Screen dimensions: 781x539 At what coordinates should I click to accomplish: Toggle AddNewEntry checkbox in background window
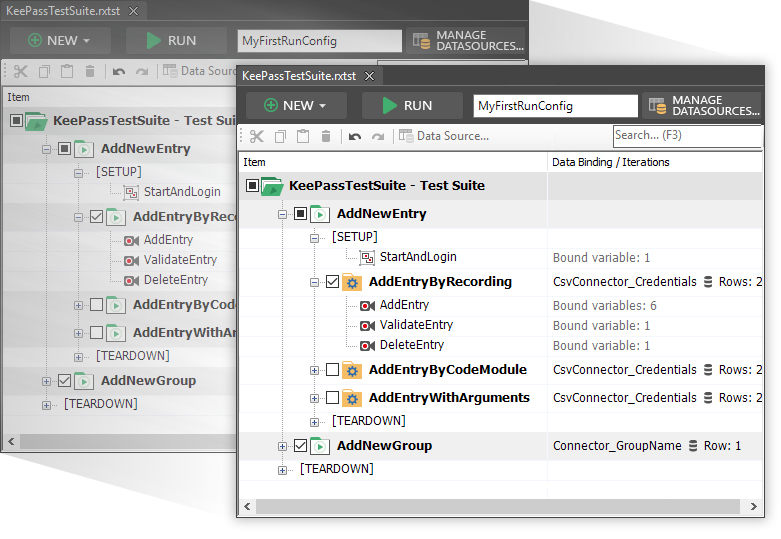pos(64,148)
